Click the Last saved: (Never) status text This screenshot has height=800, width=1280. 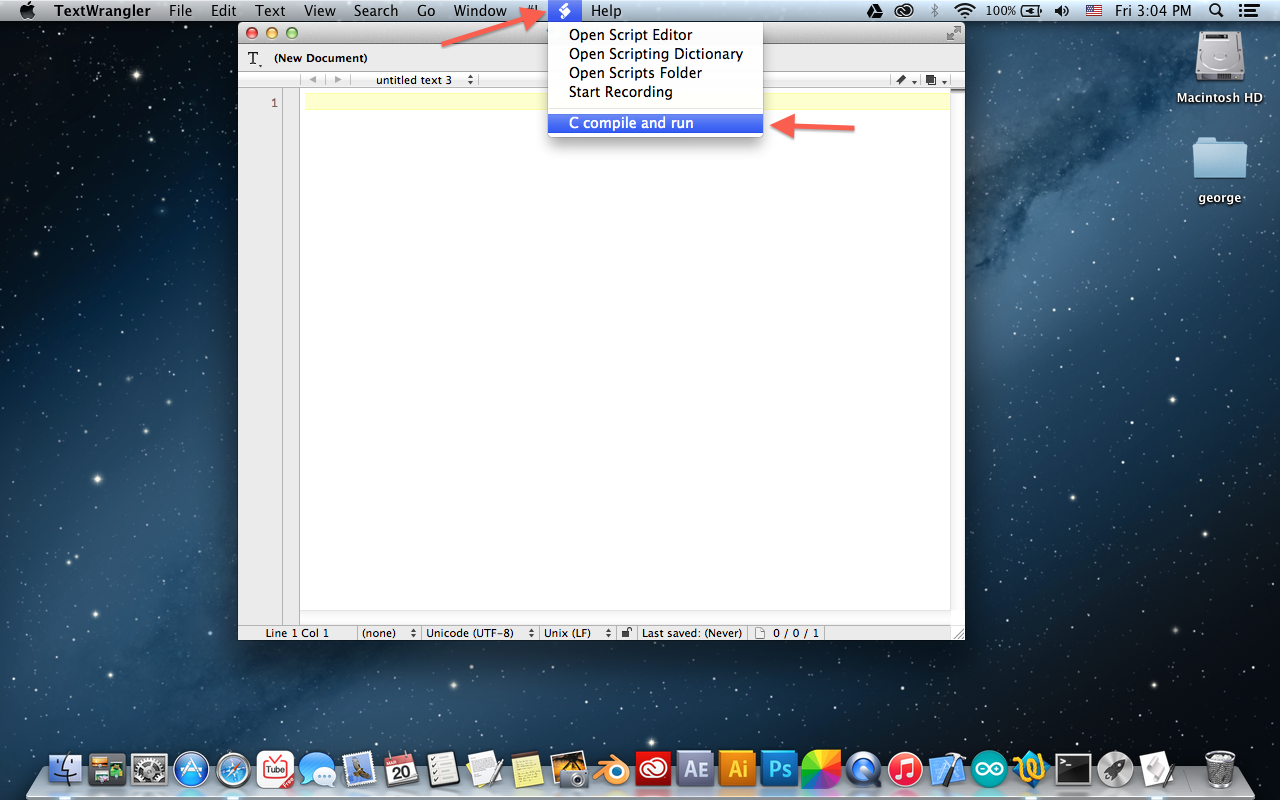click(692, 633)
